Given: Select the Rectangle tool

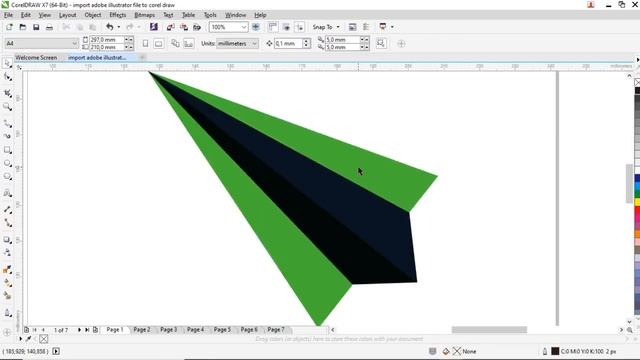Looking at the screenshot, I should (7, 150).
